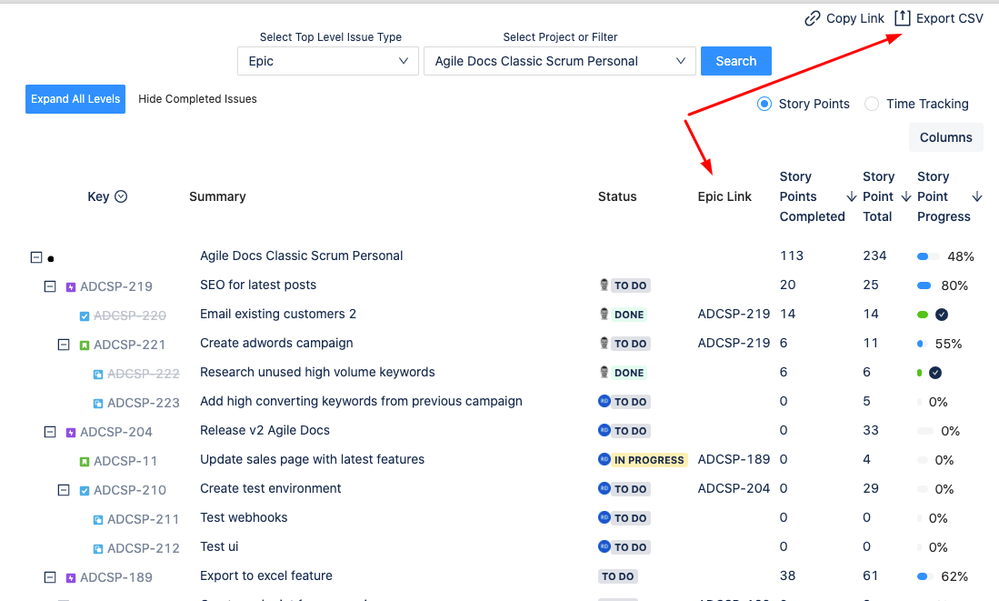Click the Export CSV icon
Viewport: 999px width, 601px height.
[x=903, y=17]
